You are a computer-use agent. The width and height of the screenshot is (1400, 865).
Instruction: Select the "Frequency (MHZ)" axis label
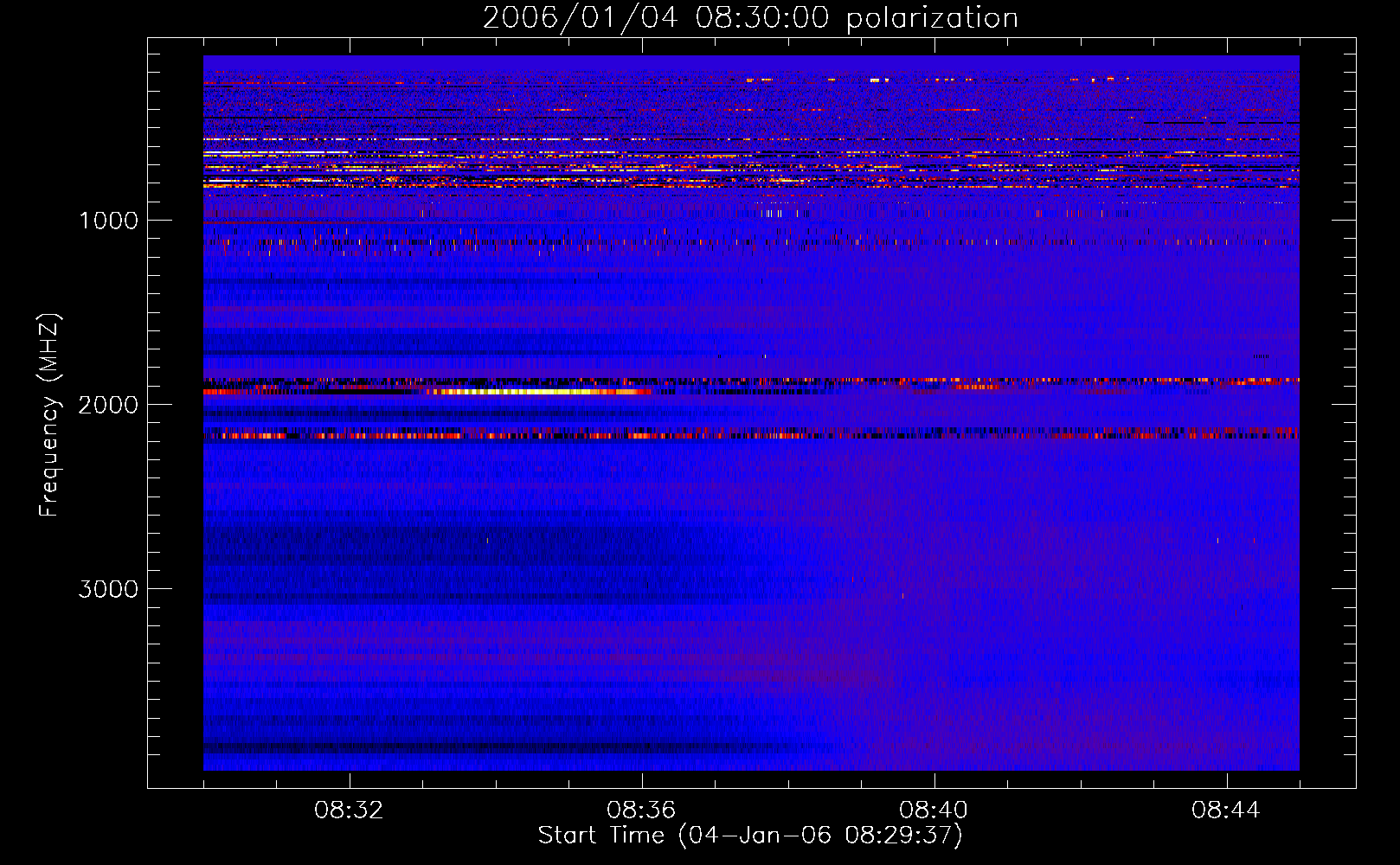coord(49,415)
